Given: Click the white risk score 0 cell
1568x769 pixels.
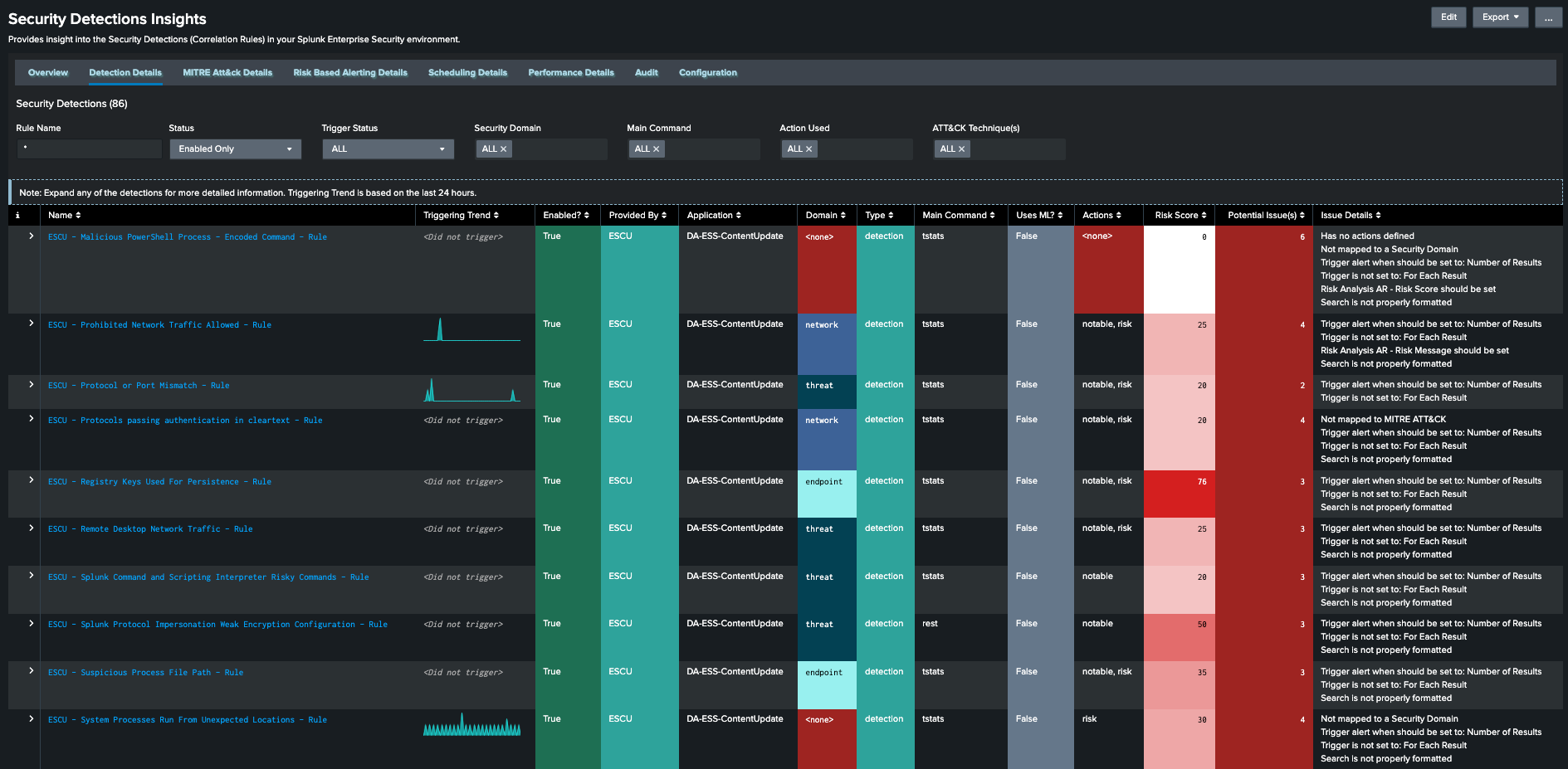Looking at the screenshot, I should coord(1180,270).
